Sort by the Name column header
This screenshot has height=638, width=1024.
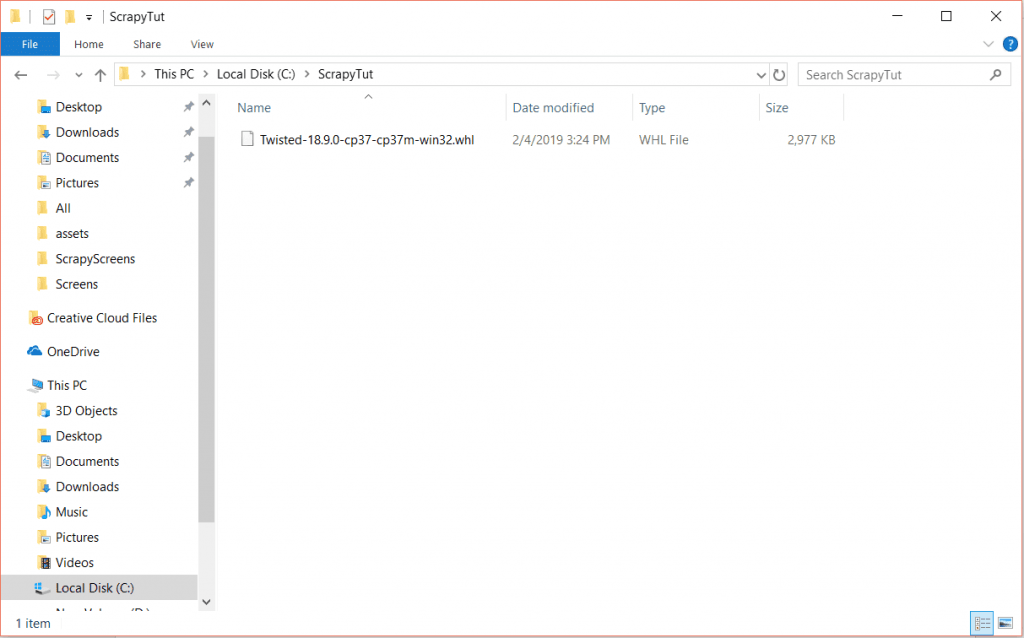pos(254,108)
